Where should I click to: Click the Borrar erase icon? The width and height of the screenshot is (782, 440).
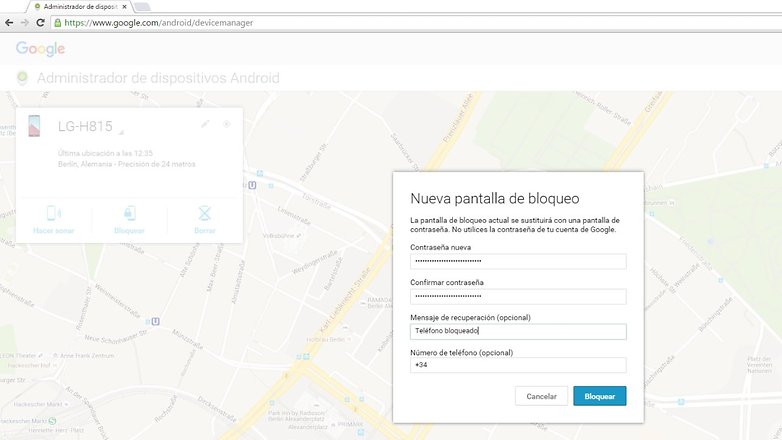204,214
